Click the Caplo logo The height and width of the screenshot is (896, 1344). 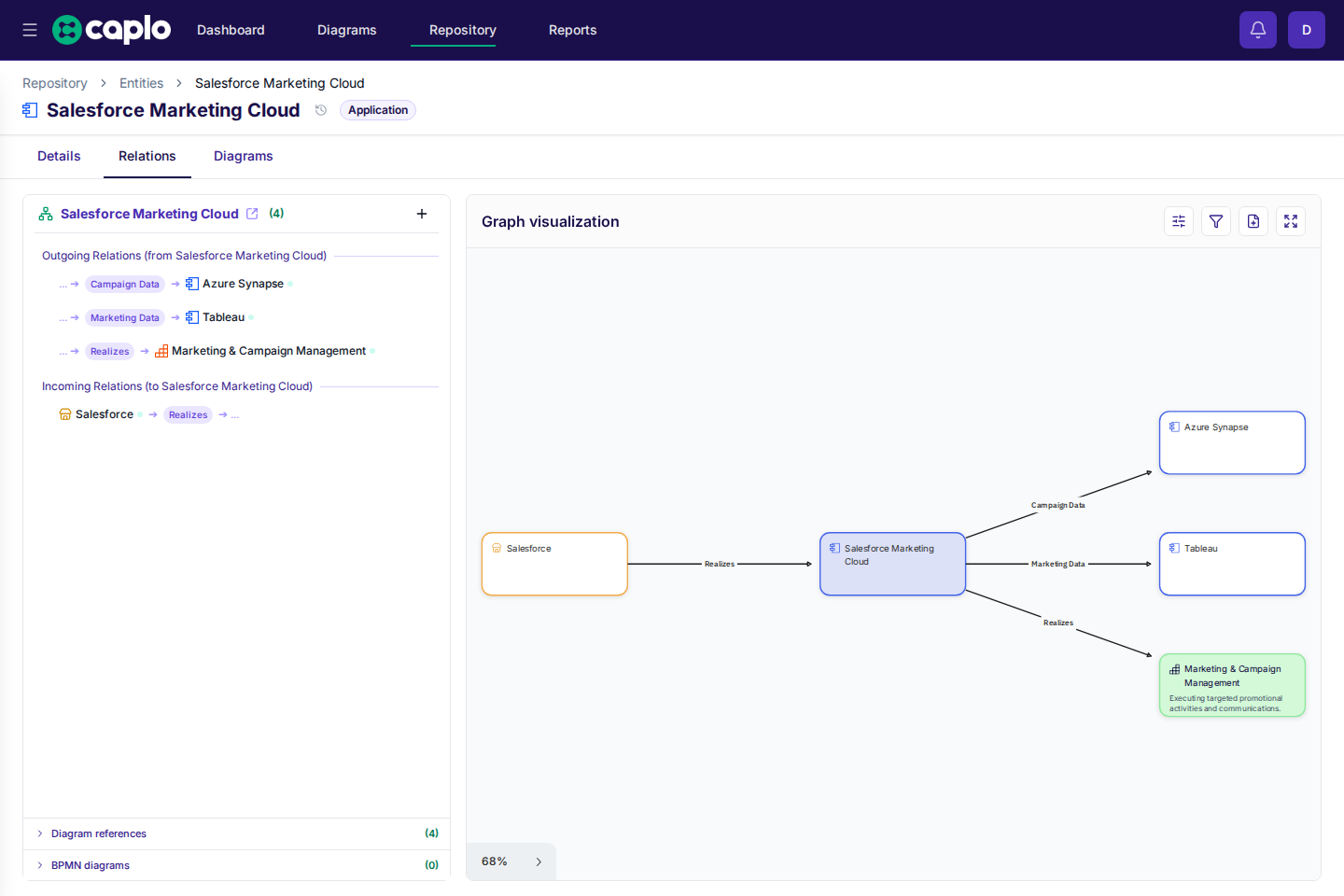[x=111, y=30]
